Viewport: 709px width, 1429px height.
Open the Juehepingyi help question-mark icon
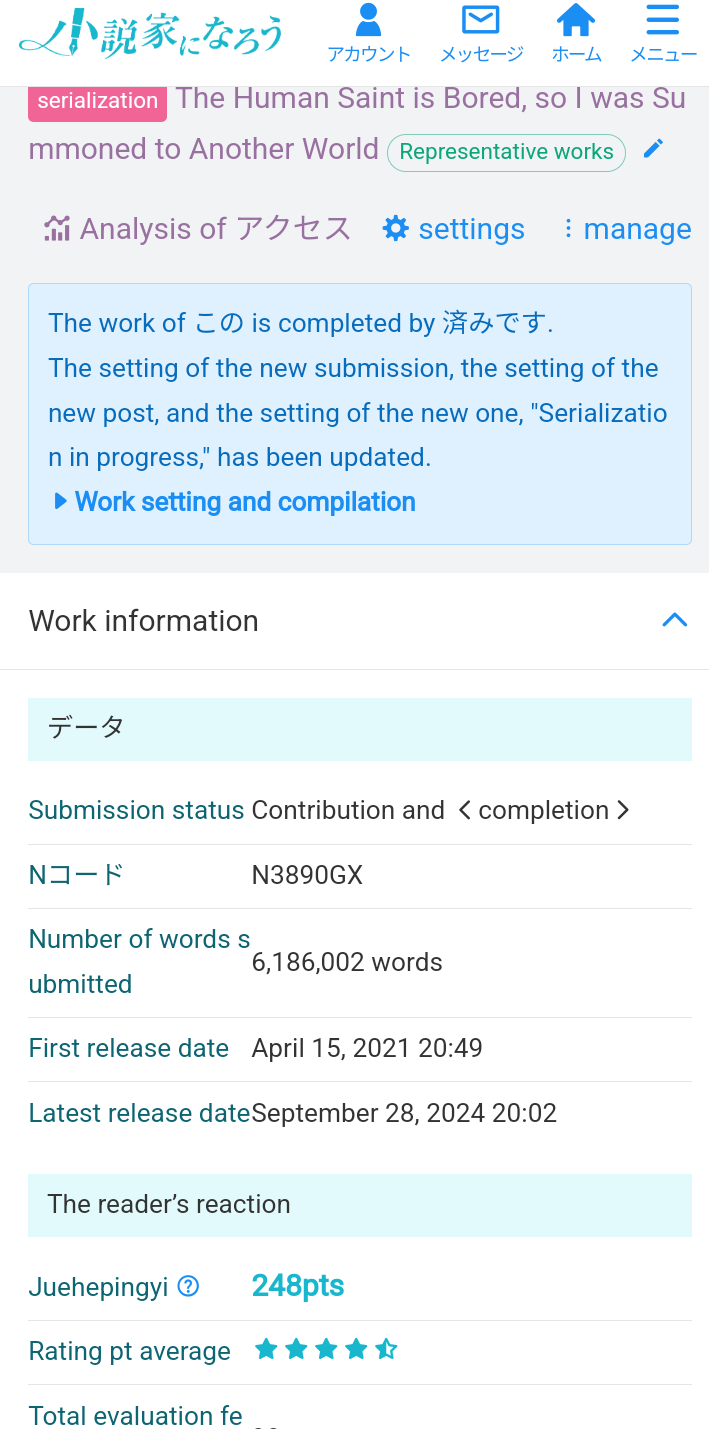point(187,1286)
